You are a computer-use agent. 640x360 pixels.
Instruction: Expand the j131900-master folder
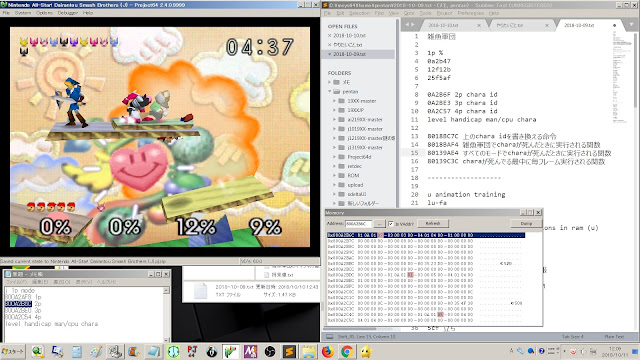(334, 147)
